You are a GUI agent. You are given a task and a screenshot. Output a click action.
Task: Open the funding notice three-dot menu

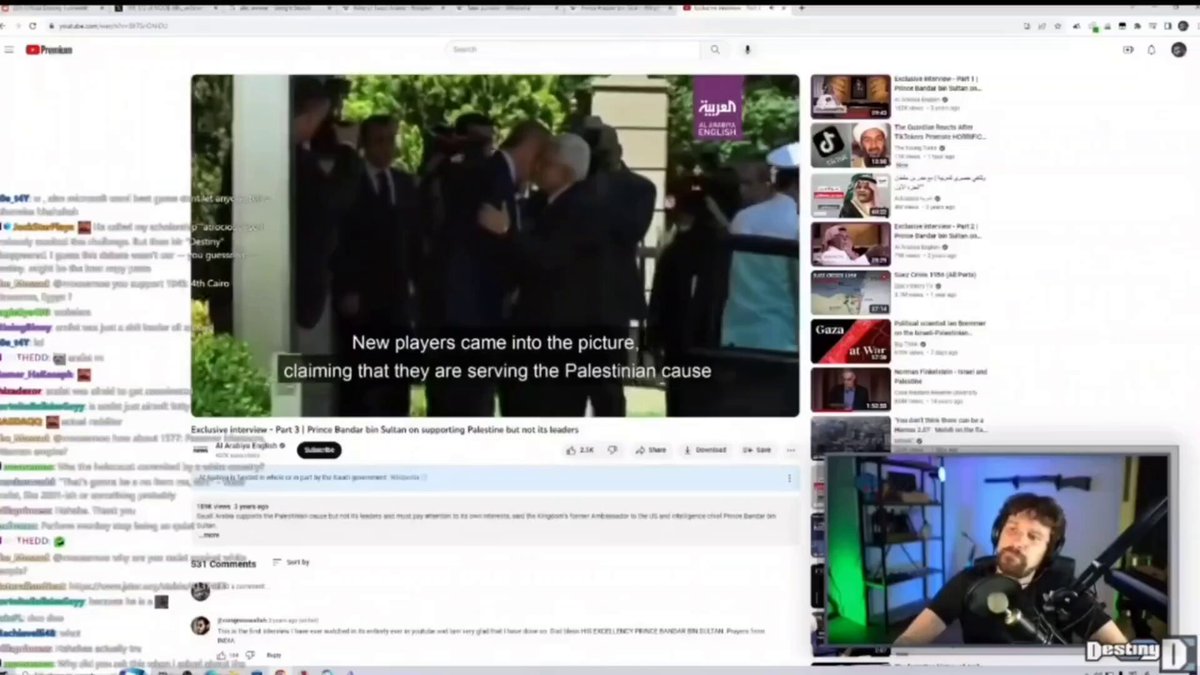[x=788, y=478]
